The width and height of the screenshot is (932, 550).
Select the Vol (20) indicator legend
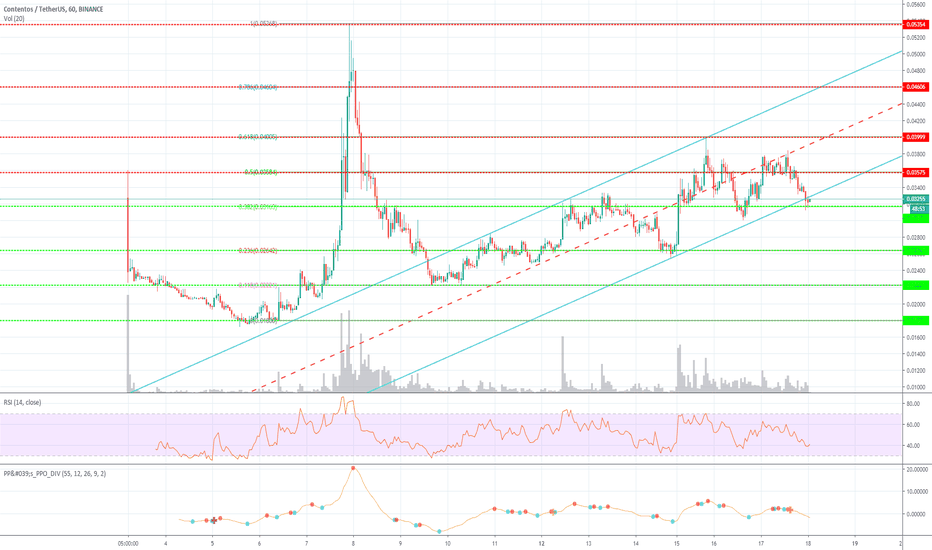[x=14, y=19]
